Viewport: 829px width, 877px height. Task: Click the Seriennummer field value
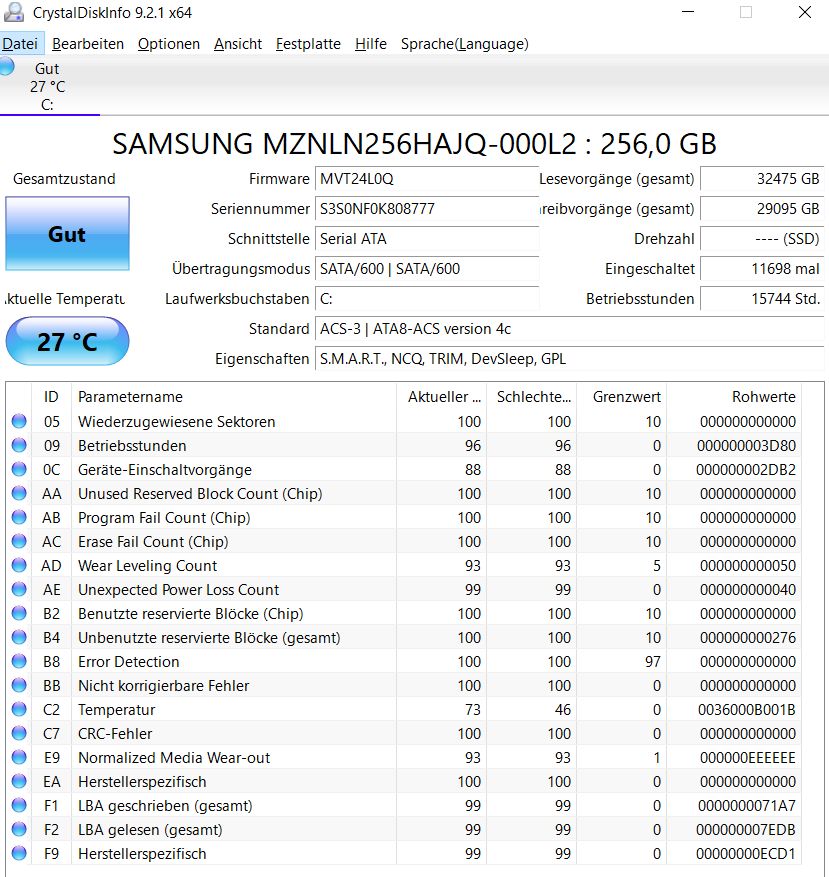(x=427, y=209)
